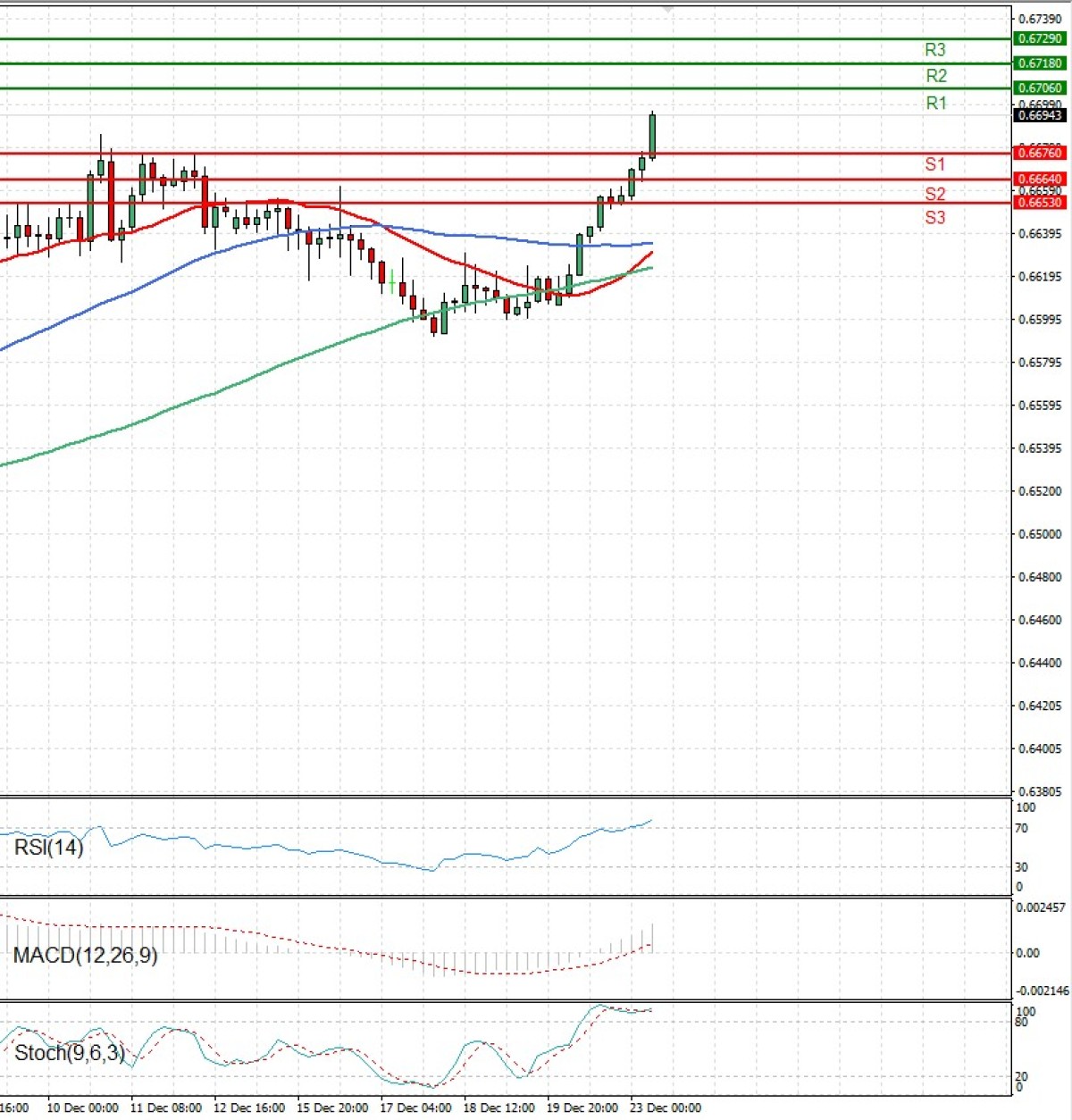Select the 17 Dec 04:00 axis label

coord(416,1107)
